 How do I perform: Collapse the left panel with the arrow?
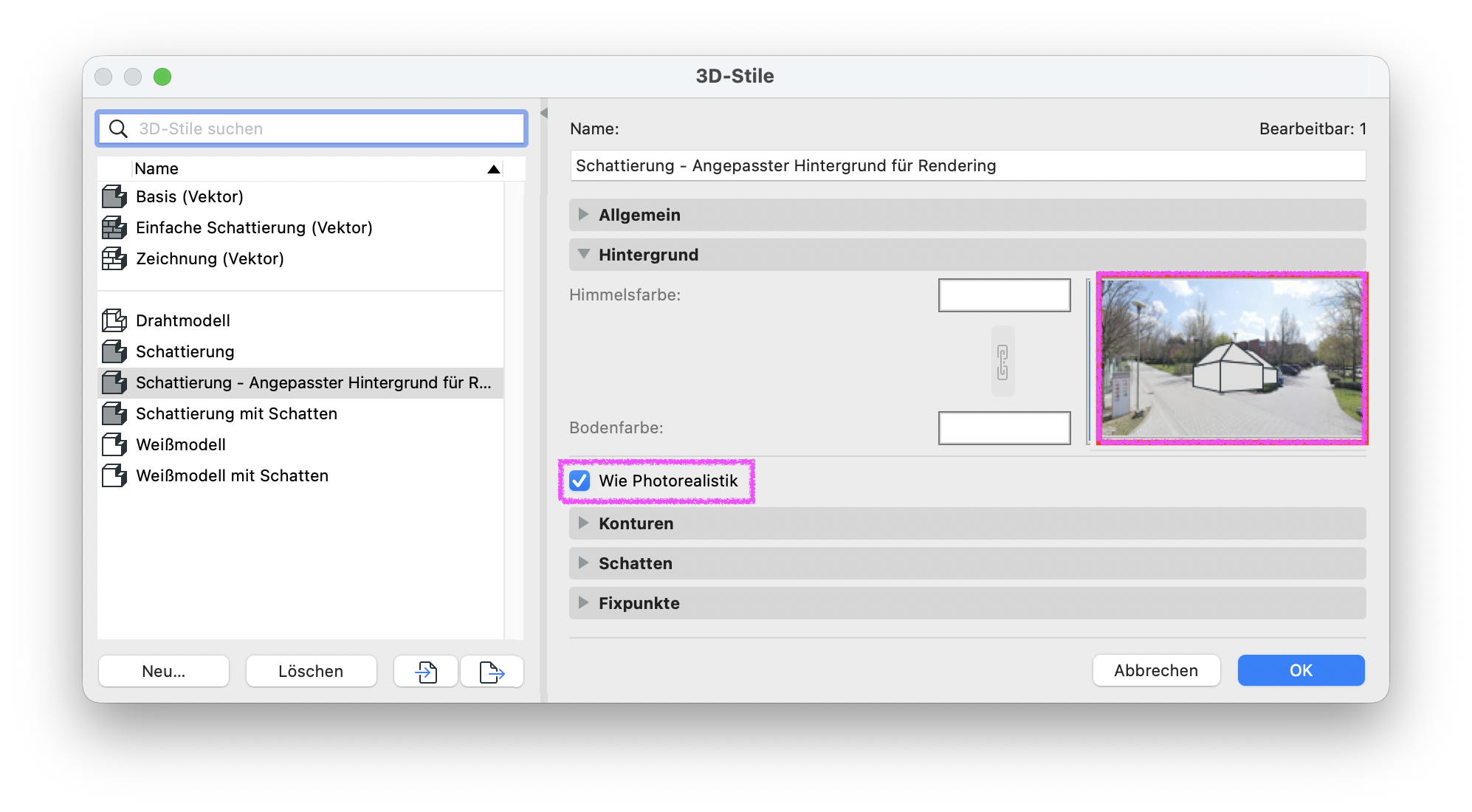(x=544, y=113)
